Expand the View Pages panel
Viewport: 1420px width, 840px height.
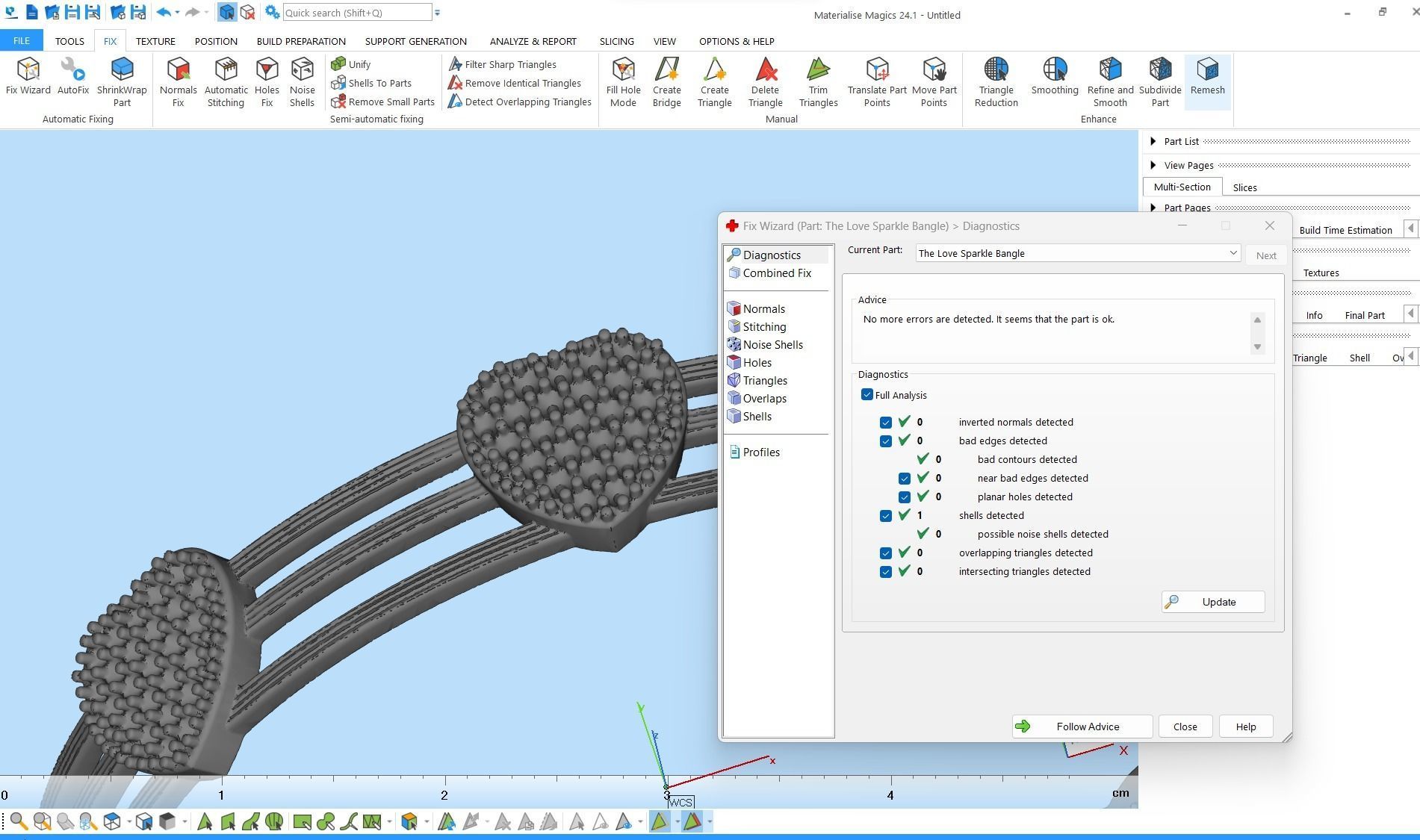pos(1153,165)
